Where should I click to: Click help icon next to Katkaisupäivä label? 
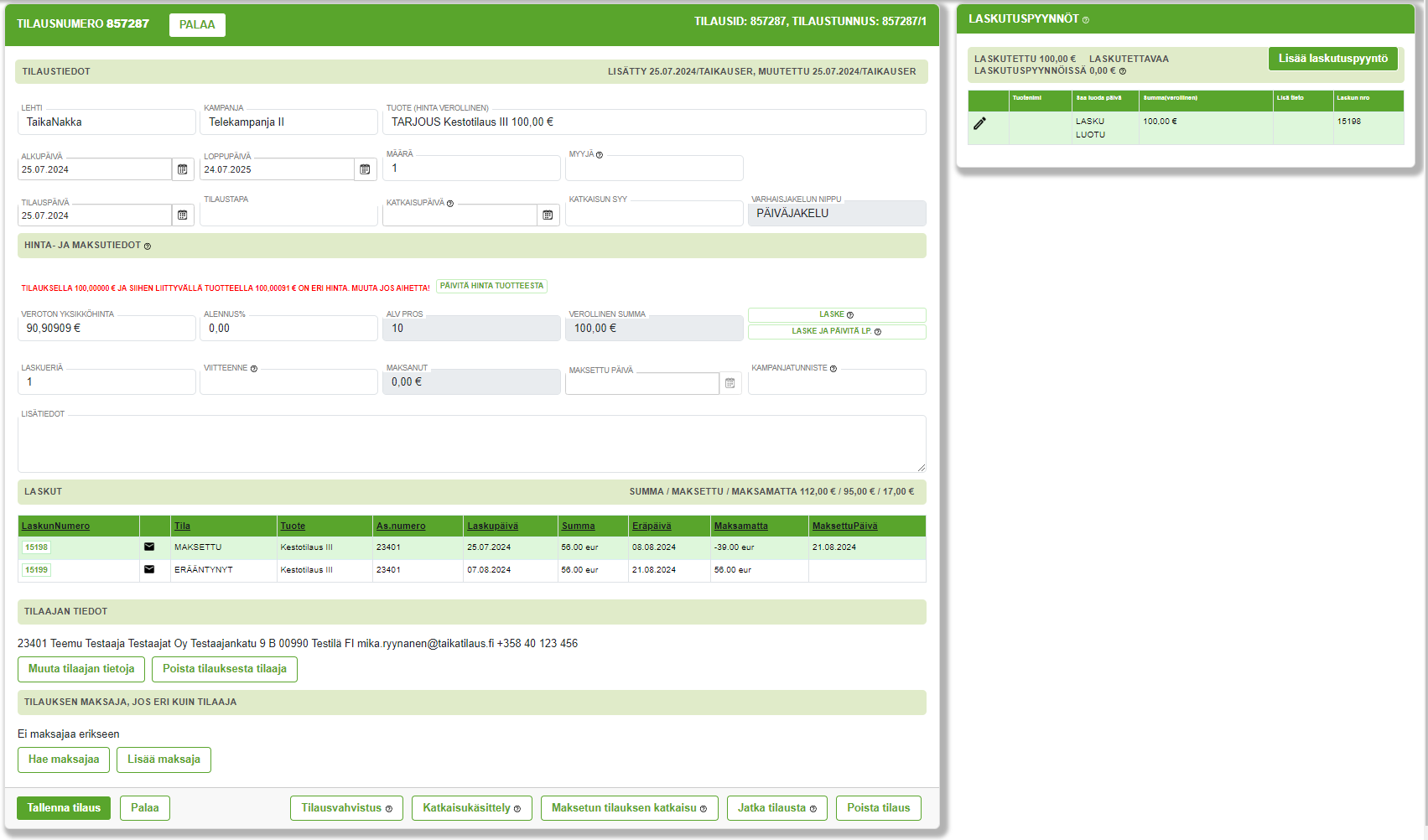(x=450, y=204)
